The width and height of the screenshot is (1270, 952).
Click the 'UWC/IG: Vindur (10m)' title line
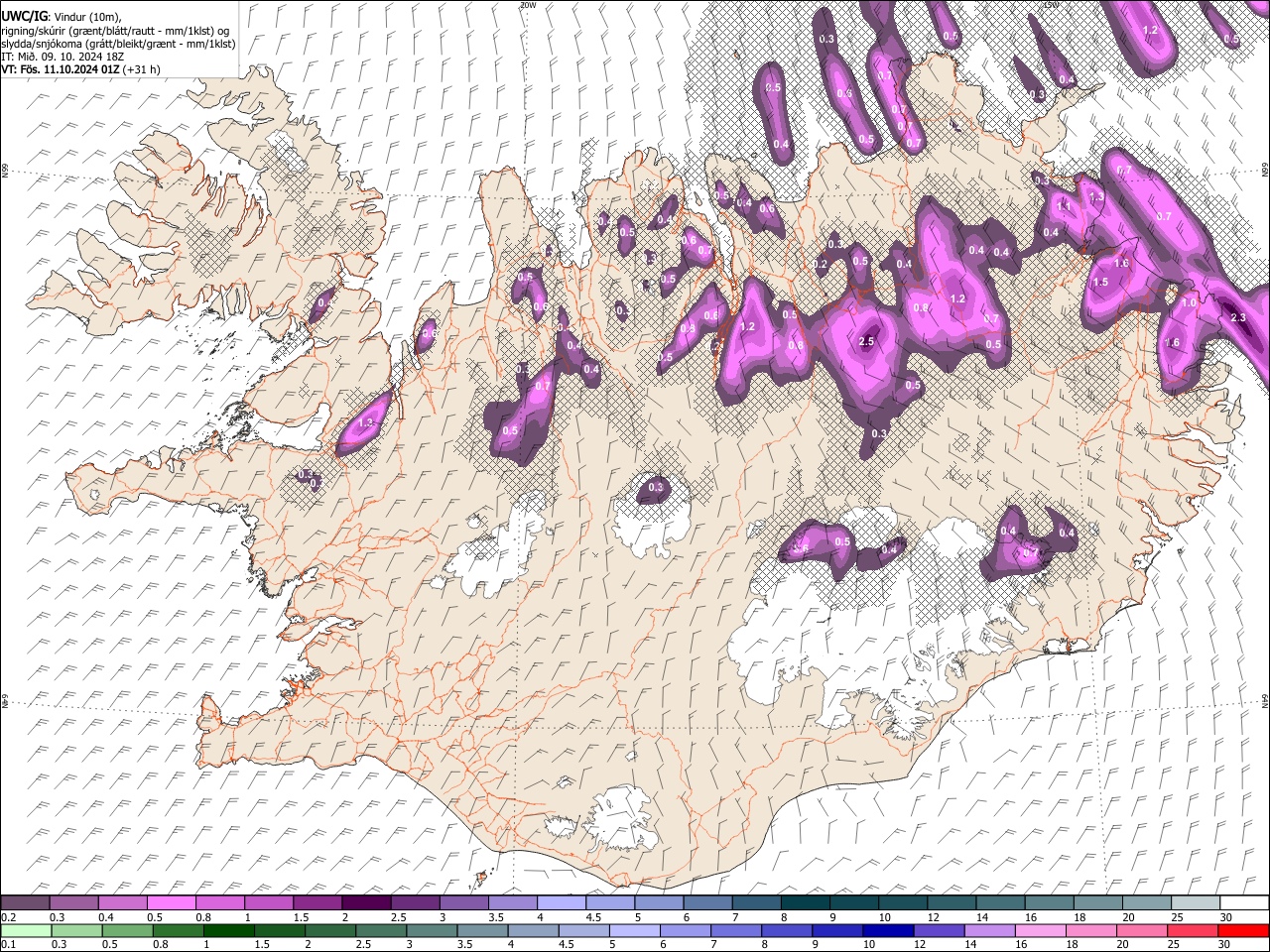tap(63, 17)
